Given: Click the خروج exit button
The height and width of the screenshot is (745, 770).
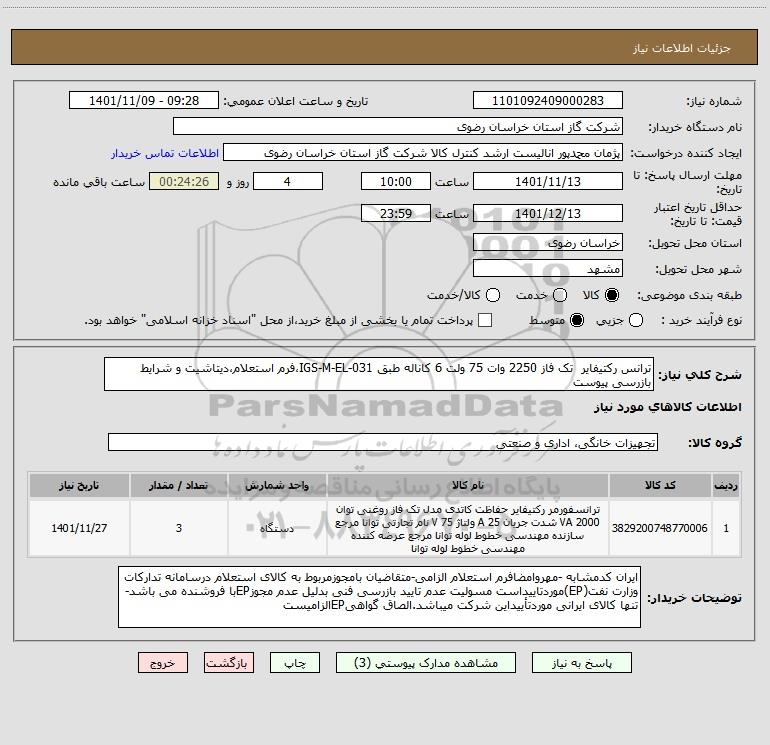Looking at the screenshot, I should (x=163, y=663).
